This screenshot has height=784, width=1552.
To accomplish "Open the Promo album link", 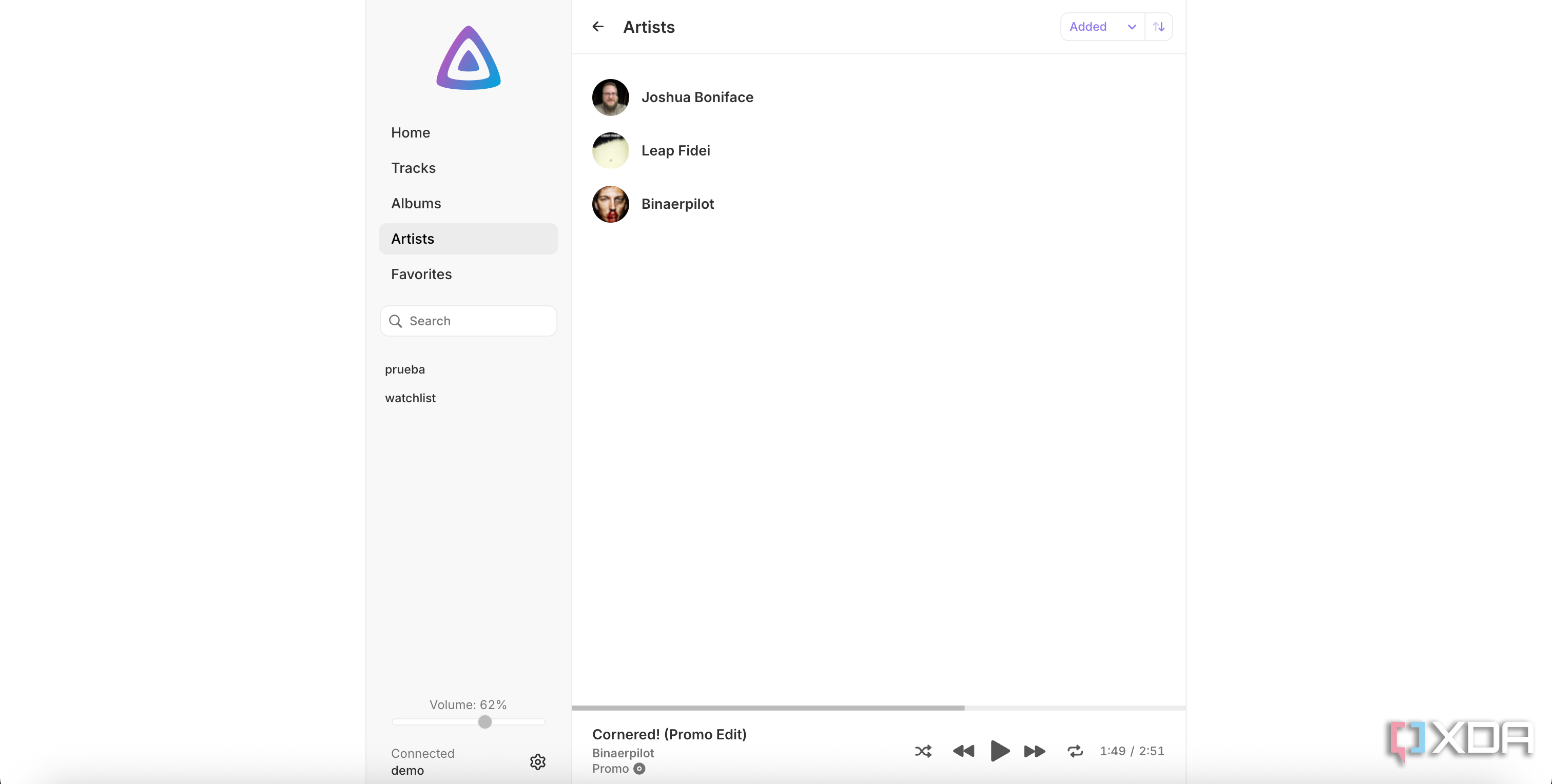I will pyautogui.click(x=610, y=769).
